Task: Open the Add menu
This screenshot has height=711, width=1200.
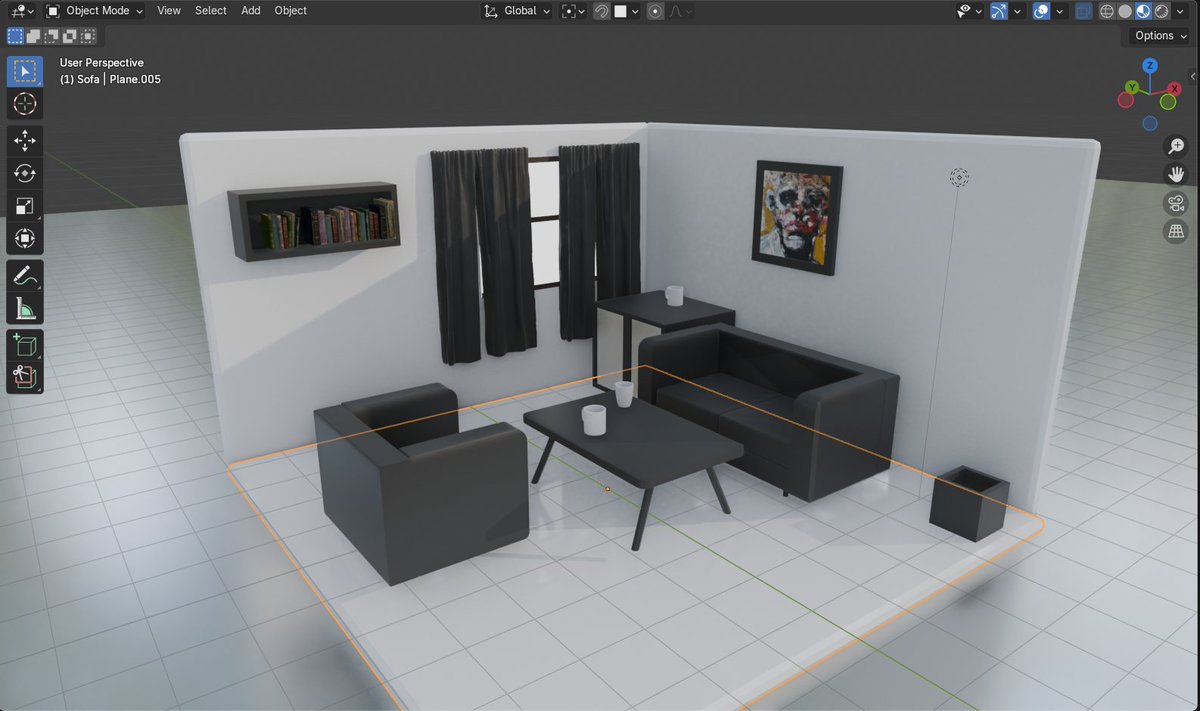Action: 250,11
